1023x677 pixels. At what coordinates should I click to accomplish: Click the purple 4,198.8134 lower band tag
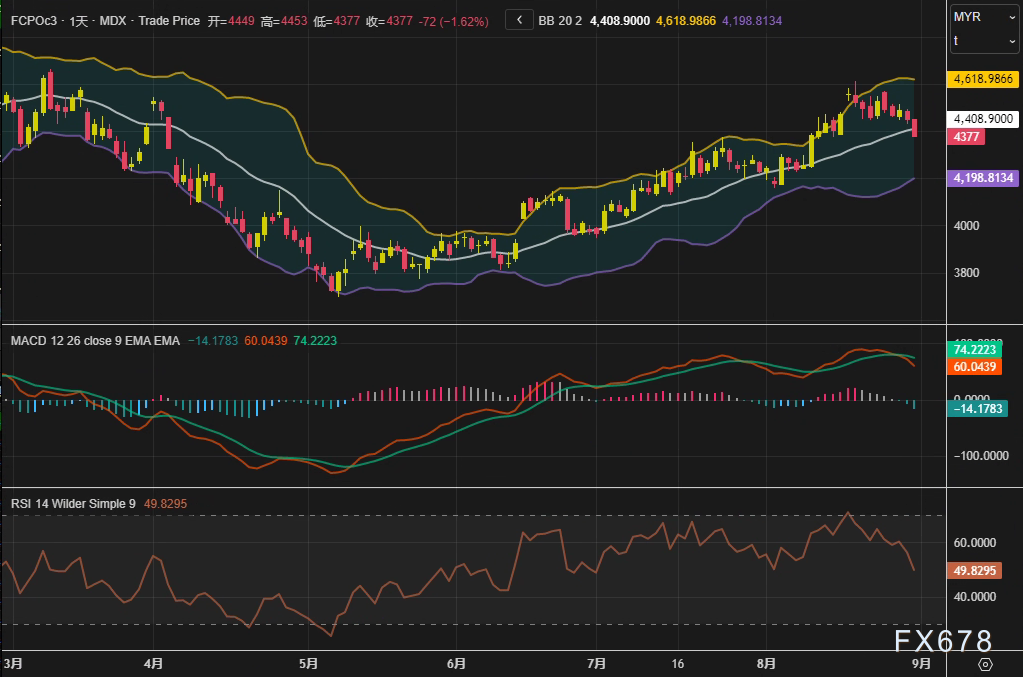point(983,178)
